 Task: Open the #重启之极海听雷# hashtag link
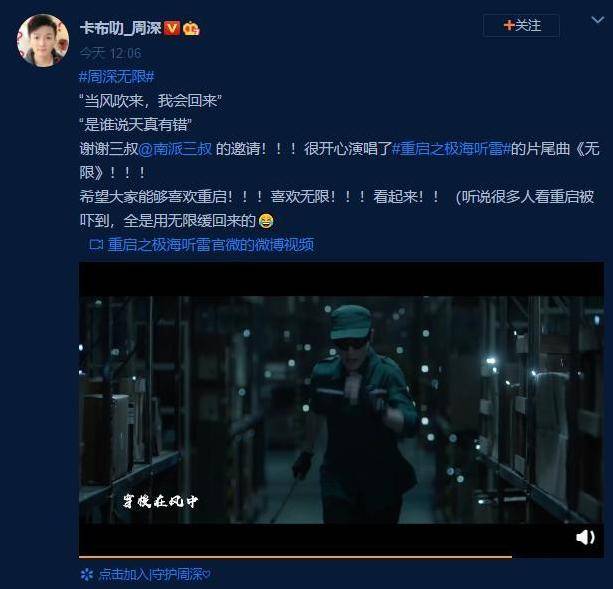(x=451, y=149)
